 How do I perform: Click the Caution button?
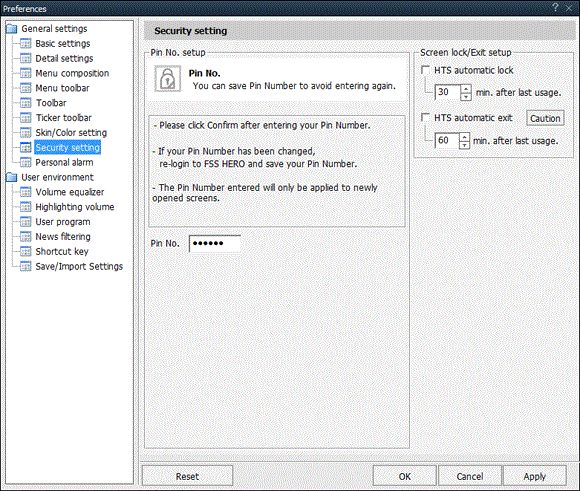point(545,118)
